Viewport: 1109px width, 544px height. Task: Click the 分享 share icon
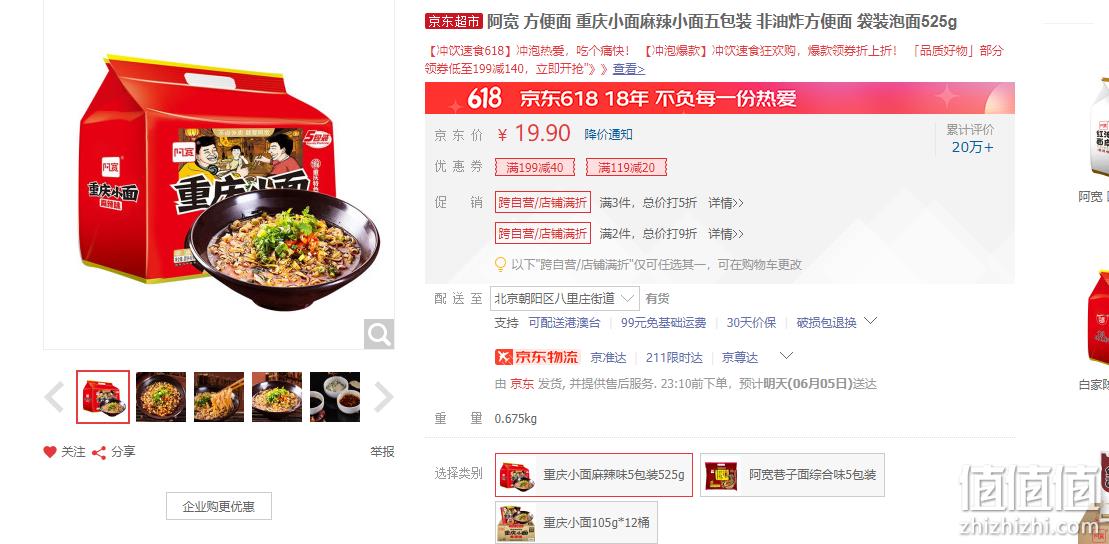(99, 452)
